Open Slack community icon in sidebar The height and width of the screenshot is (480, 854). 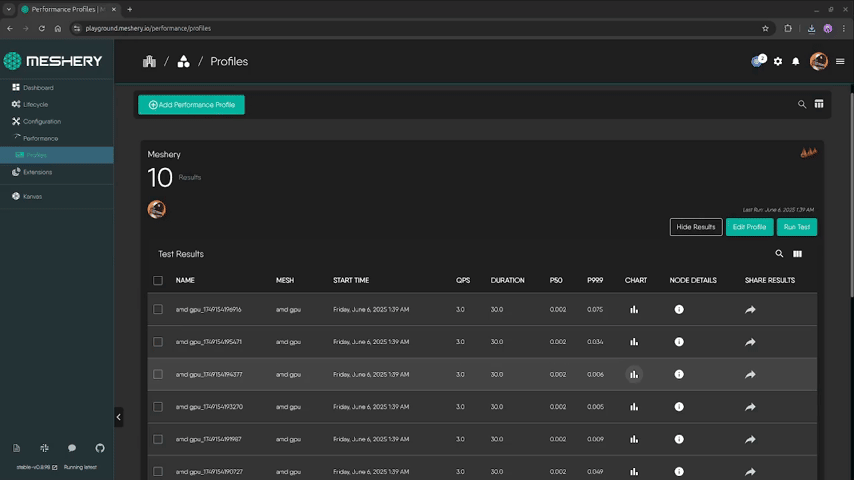tap(44, 448)
